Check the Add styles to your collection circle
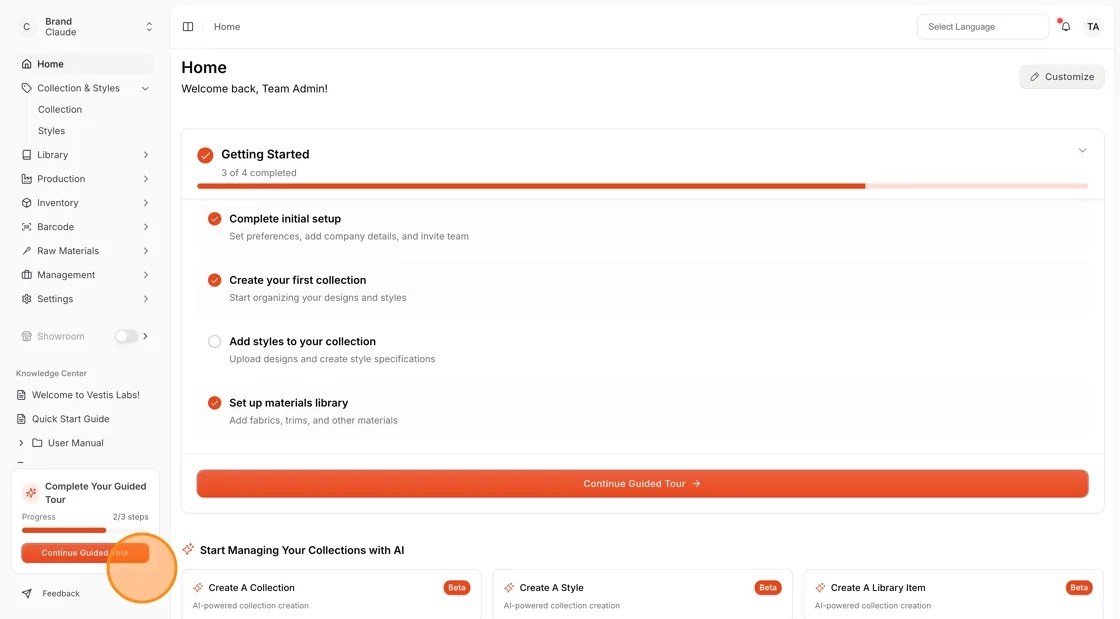This screenshot has width=1120, height=619. (x=214, y=341)
